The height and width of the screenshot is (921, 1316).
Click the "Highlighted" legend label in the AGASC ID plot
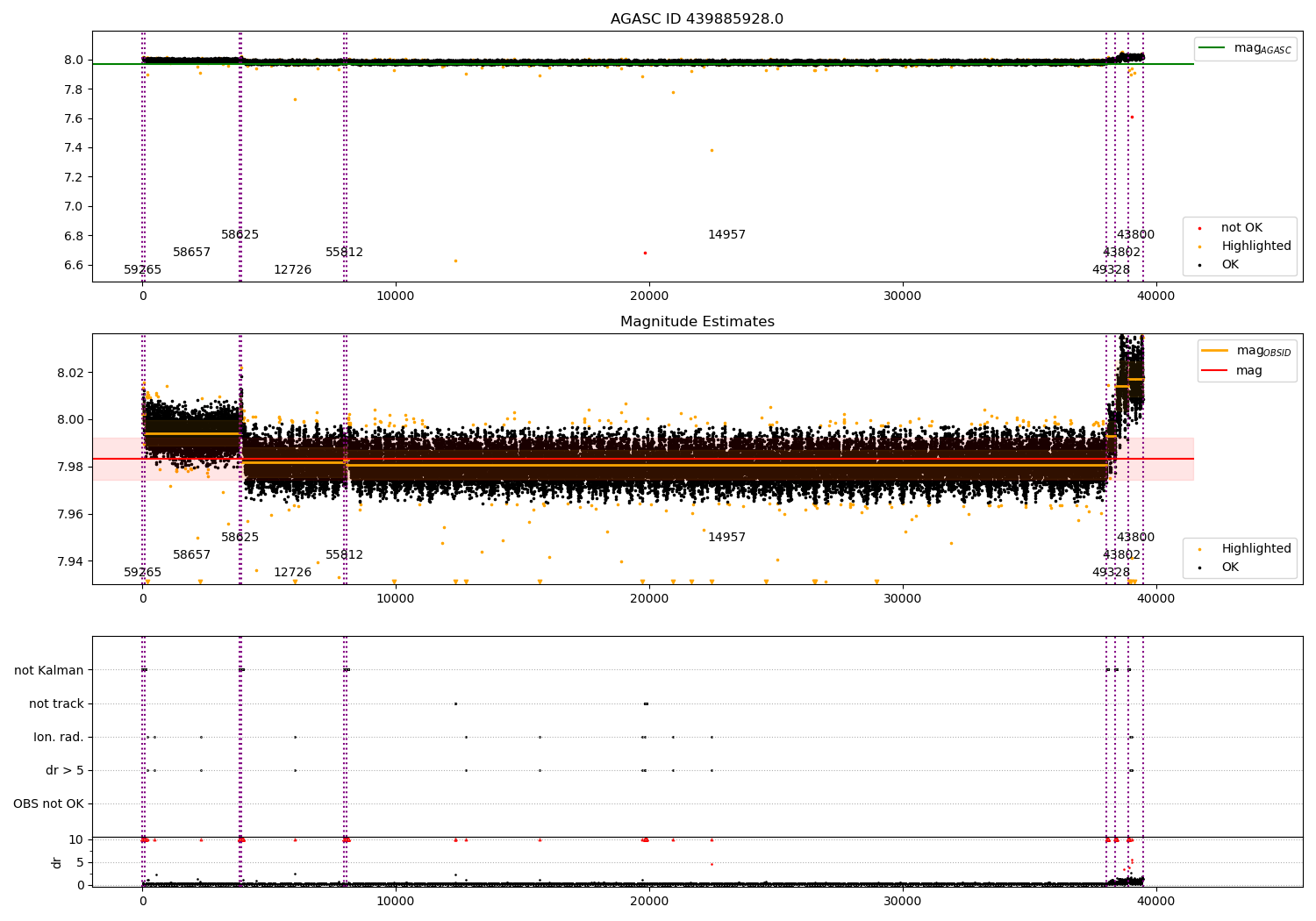click(x=1256, y=246)
